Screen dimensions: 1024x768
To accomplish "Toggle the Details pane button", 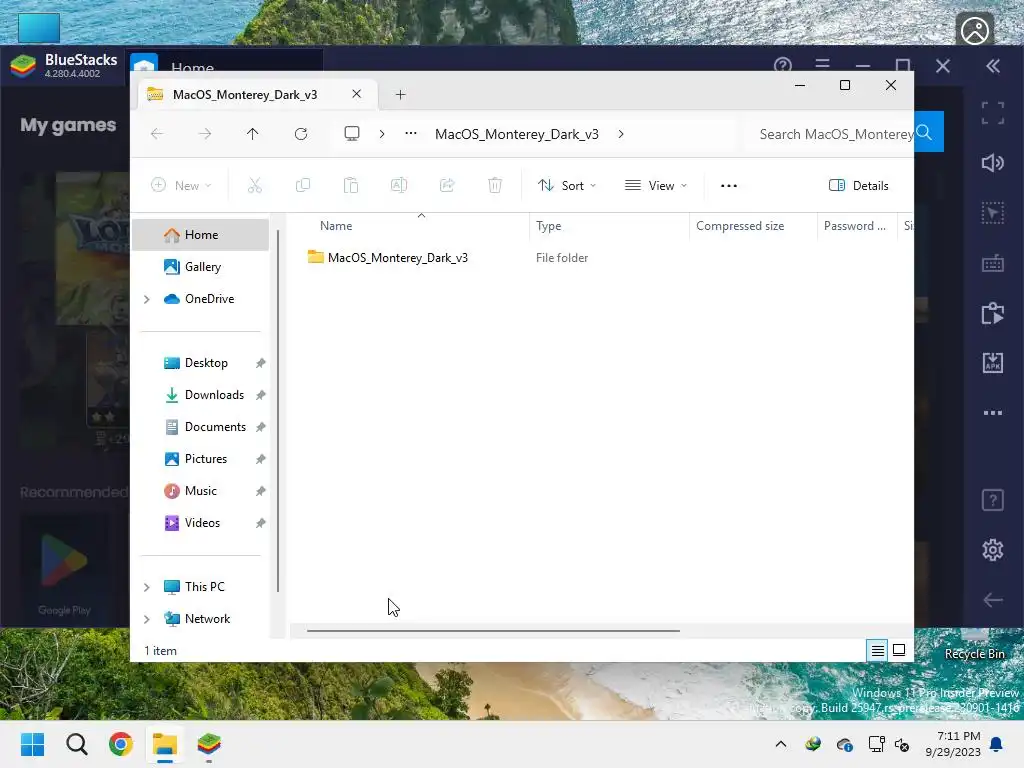I will (x=859, y=185).
